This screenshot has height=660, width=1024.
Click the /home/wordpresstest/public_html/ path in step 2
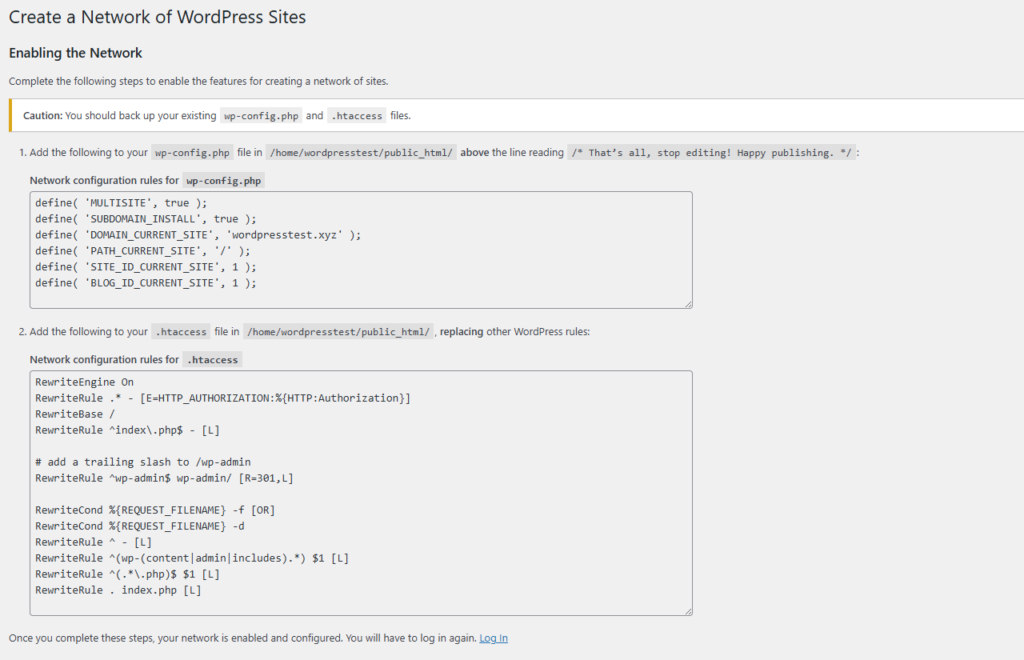coord(338,332)
